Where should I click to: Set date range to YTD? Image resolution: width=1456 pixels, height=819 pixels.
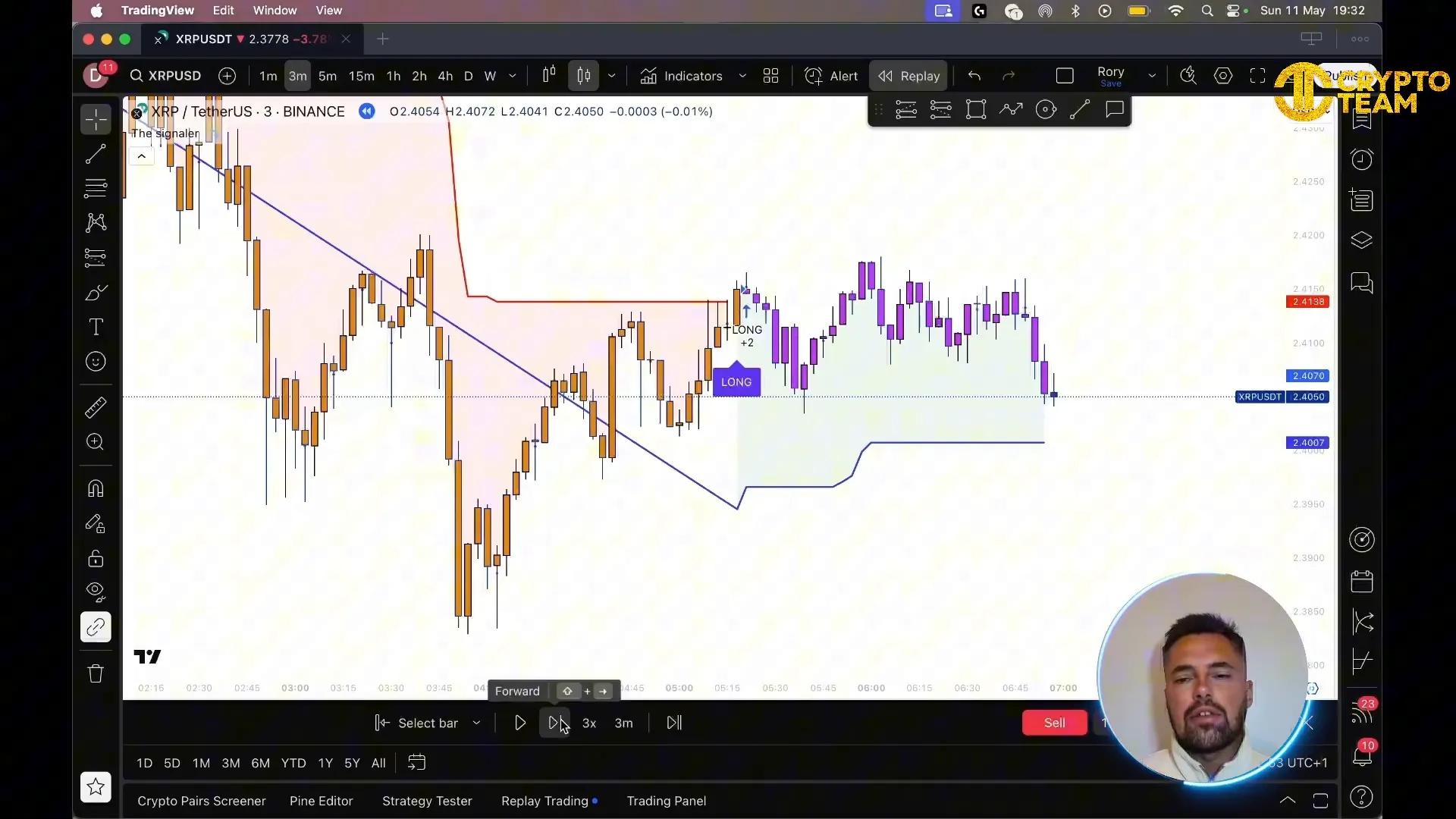(293, 763)
